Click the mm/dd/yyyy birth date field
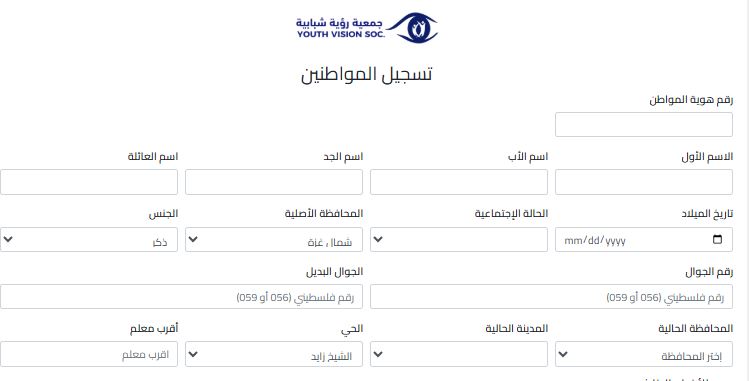Image resolution: width=749 pixels, height=381 pixels. 643,239
